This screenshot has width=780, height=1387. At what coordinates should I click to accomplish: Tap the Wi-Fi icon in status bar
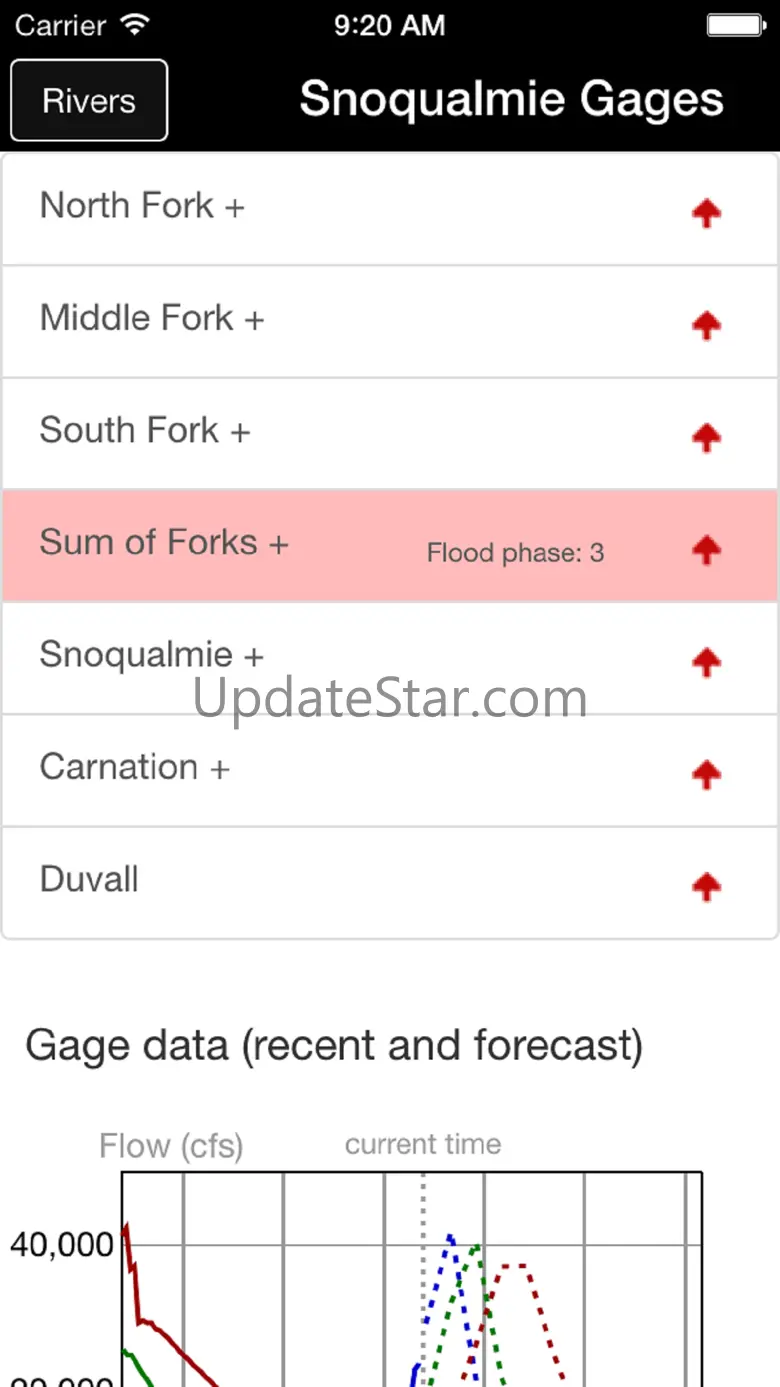click(x=134, y=24)
